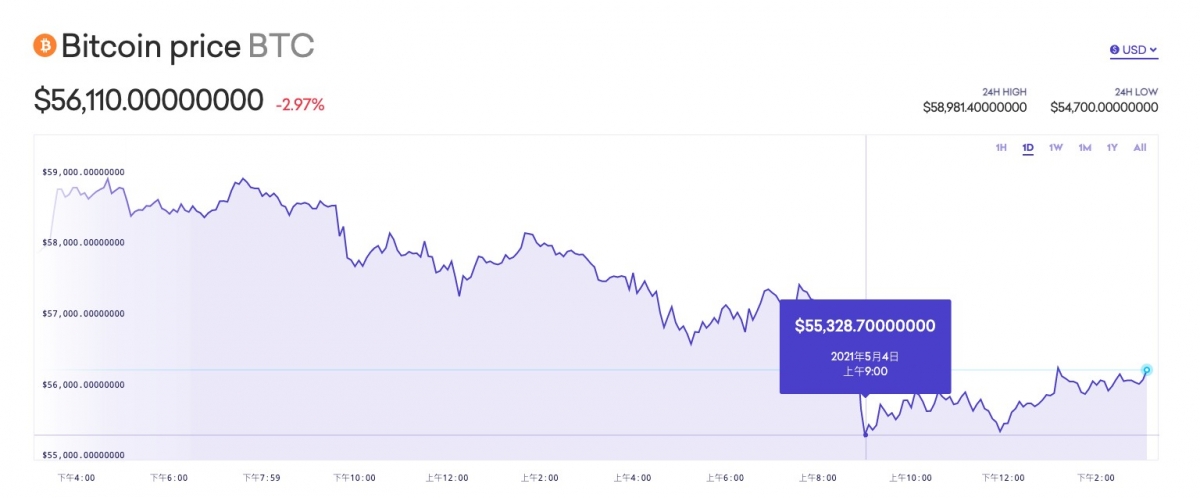Select the 1D time range
Screen dimensions: 1200x498
point(1028,148)
